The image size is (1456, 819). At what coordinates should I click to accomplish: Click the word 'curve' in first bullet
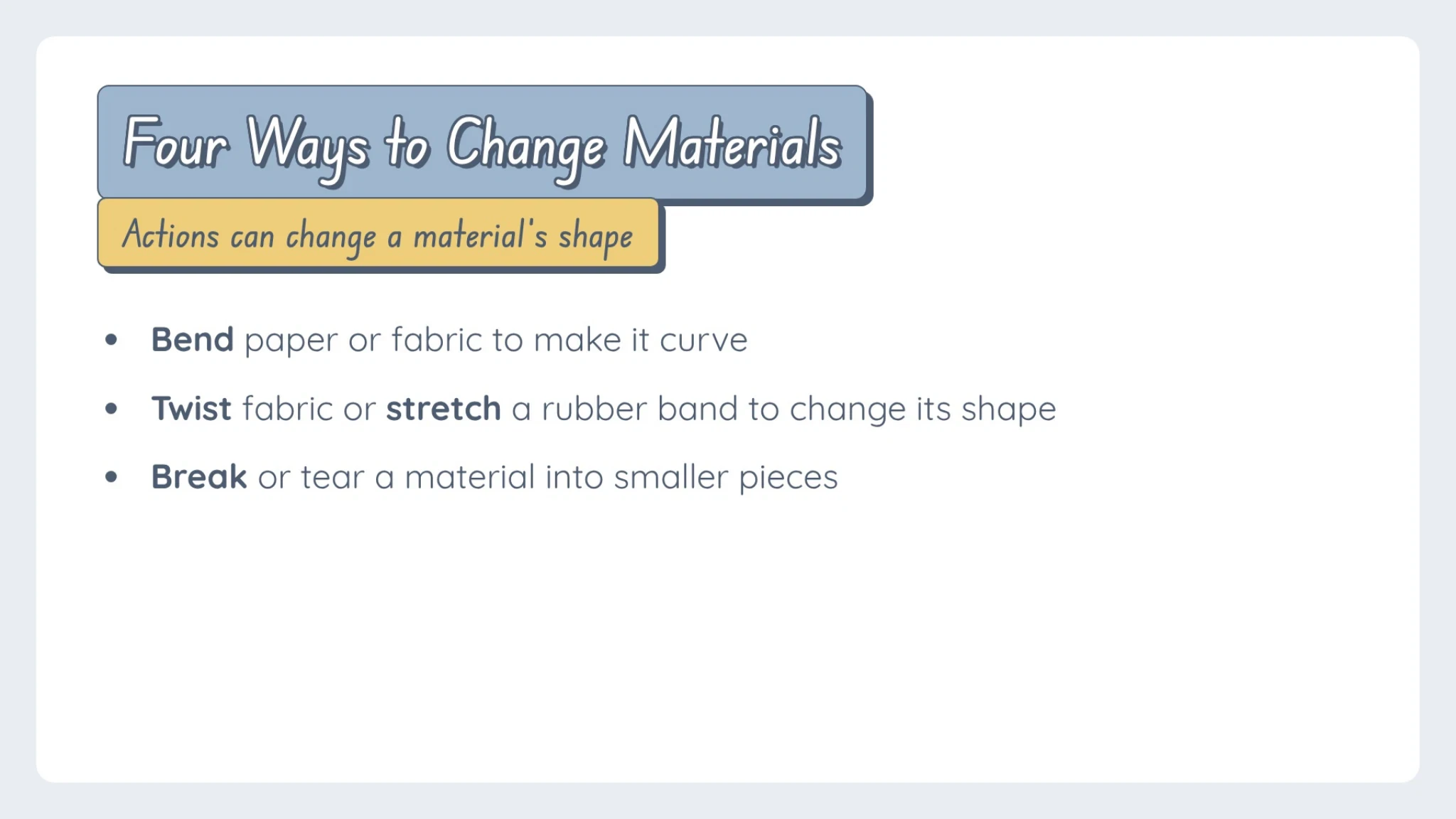click(703, 341)
